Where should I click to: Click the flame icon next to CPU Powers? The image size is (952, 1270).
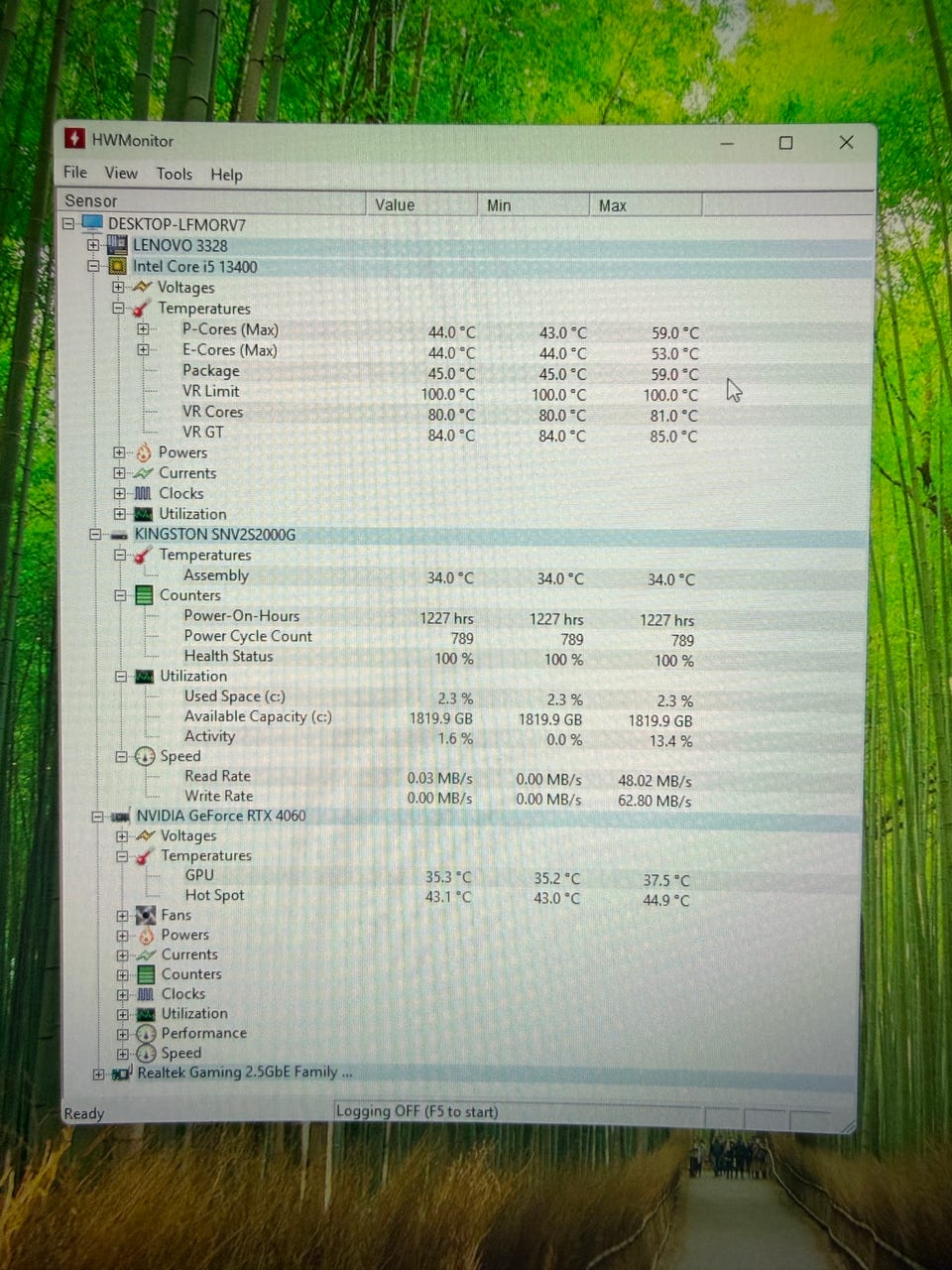pos(145,452)
